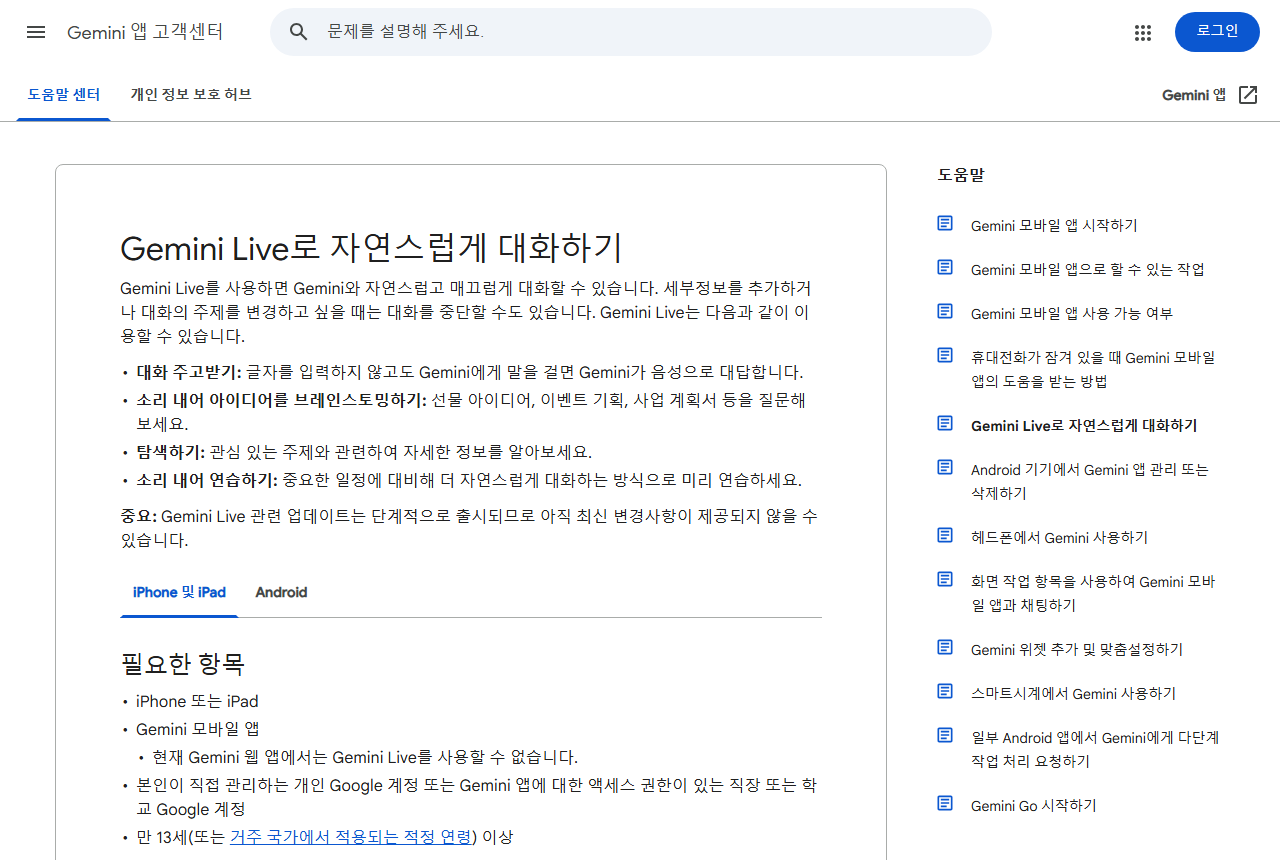The width and height of the screenshot is (1280, 860).
Task: Open 거주 국가에서 적용되는 적정 연령 link
Action: (x=350, y=837)
